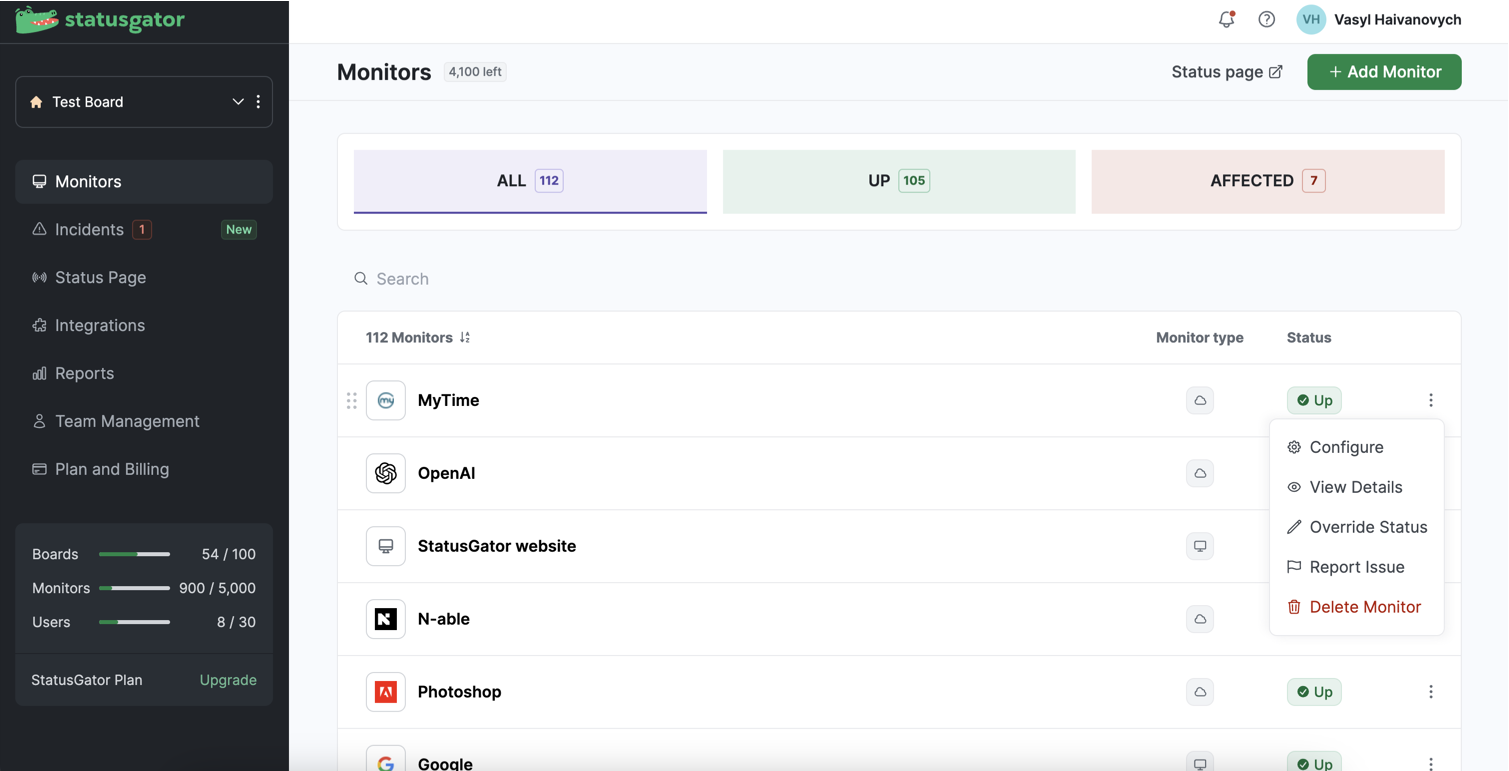Open the Monitors sidebar item

click(144, 181)
